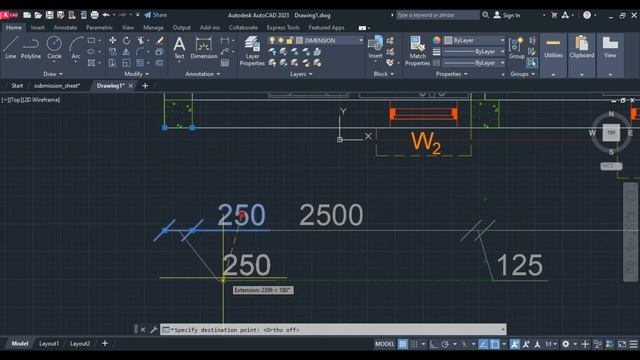
Task: Click the Share button
Action: coord(155,15)
